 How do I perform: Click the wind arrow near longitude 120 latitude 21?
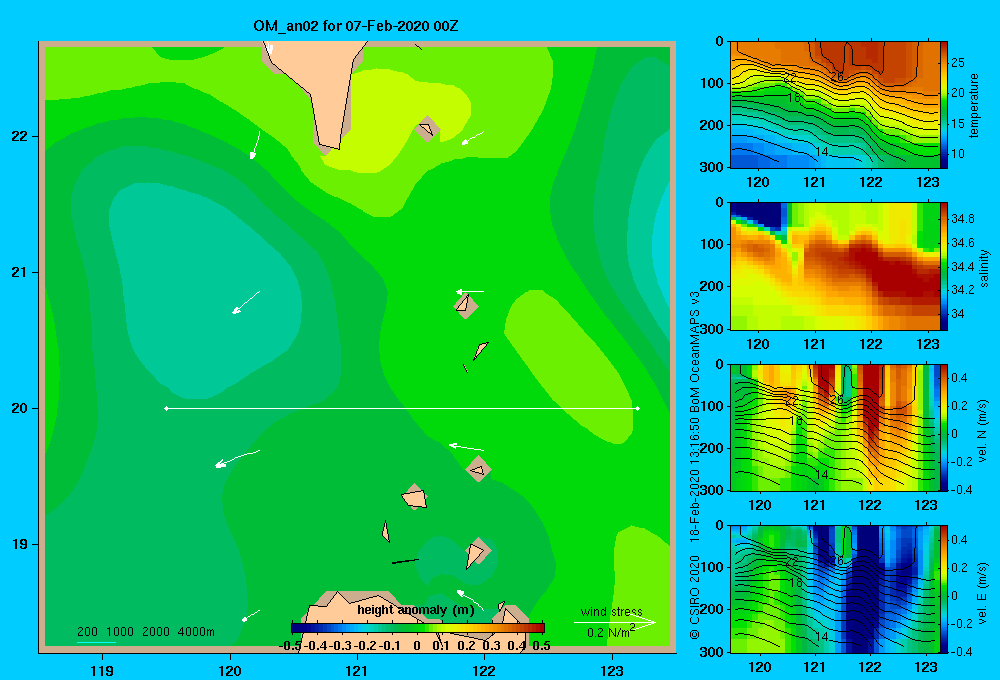(x=246, y=302)
